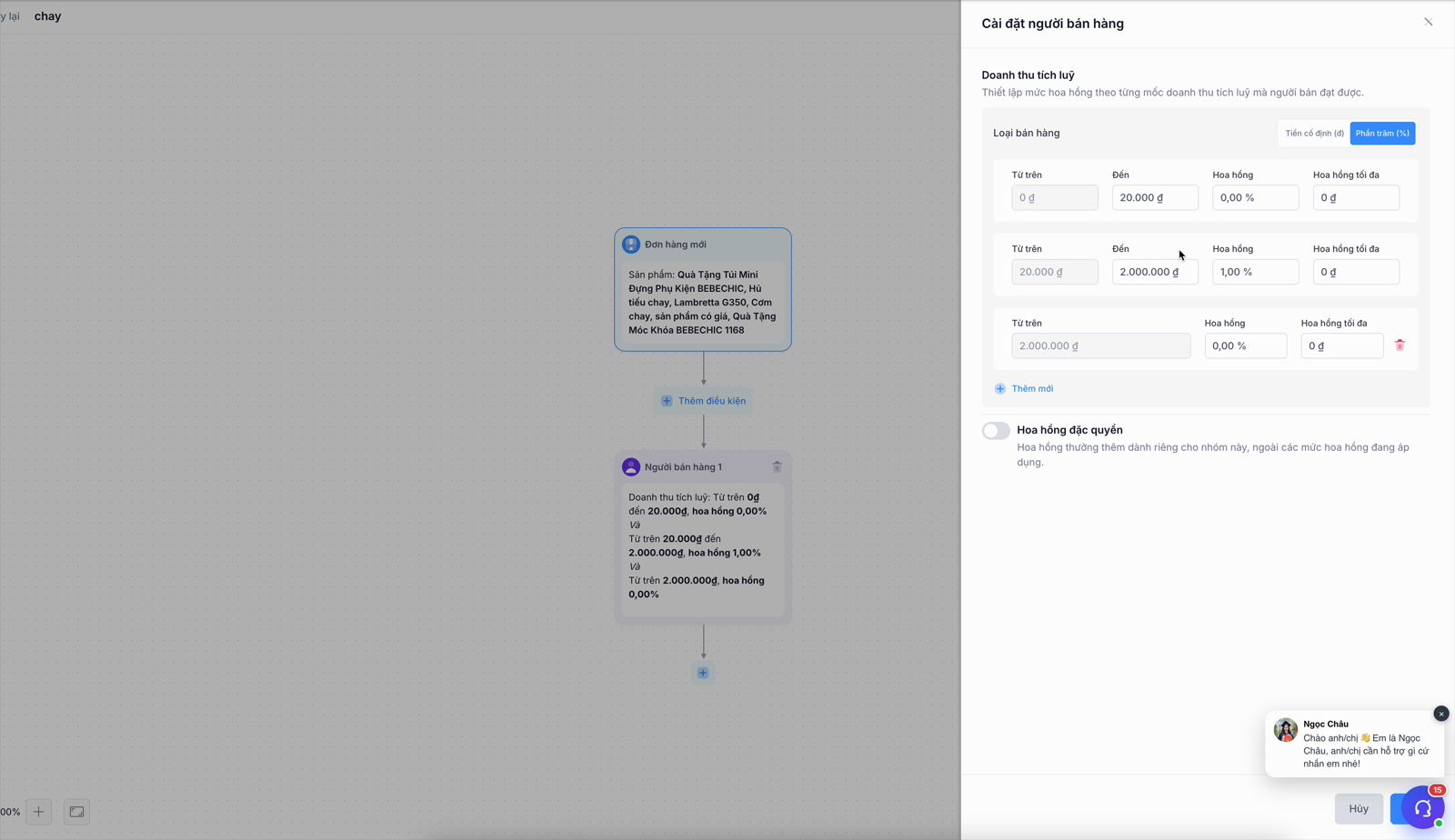Click the Đơn hàng mới node icon
Screen dimensions: 1455x840
(x=631, y=245)
